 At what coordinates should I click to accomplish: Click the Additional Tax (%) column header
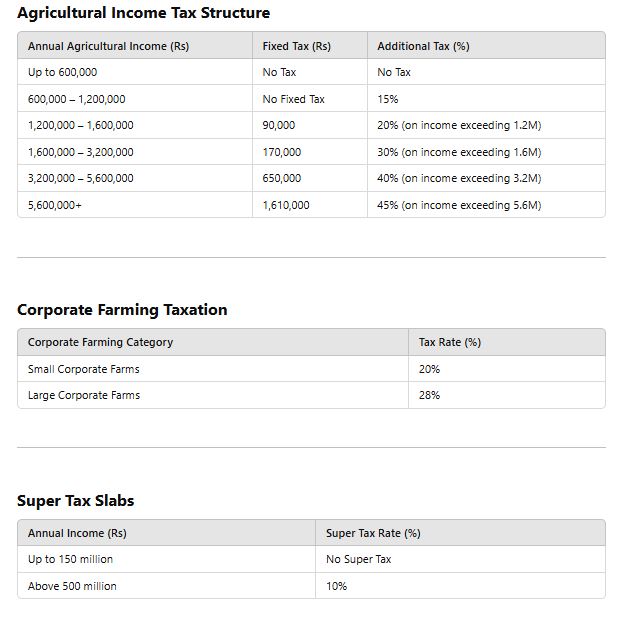423,46
